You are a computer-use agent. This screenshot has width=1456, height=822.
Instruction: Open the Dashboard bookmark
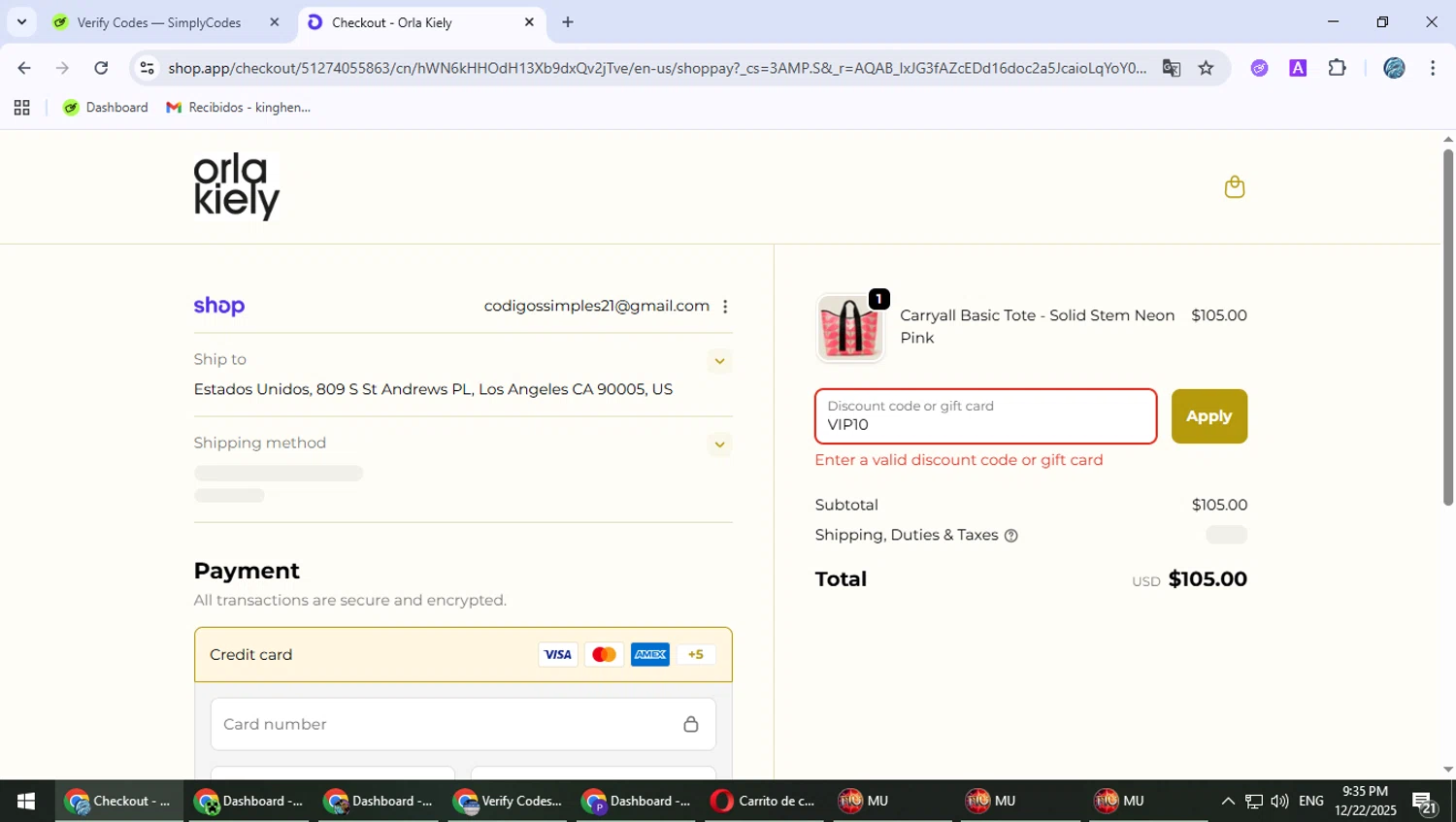click(x=106, y=108)
